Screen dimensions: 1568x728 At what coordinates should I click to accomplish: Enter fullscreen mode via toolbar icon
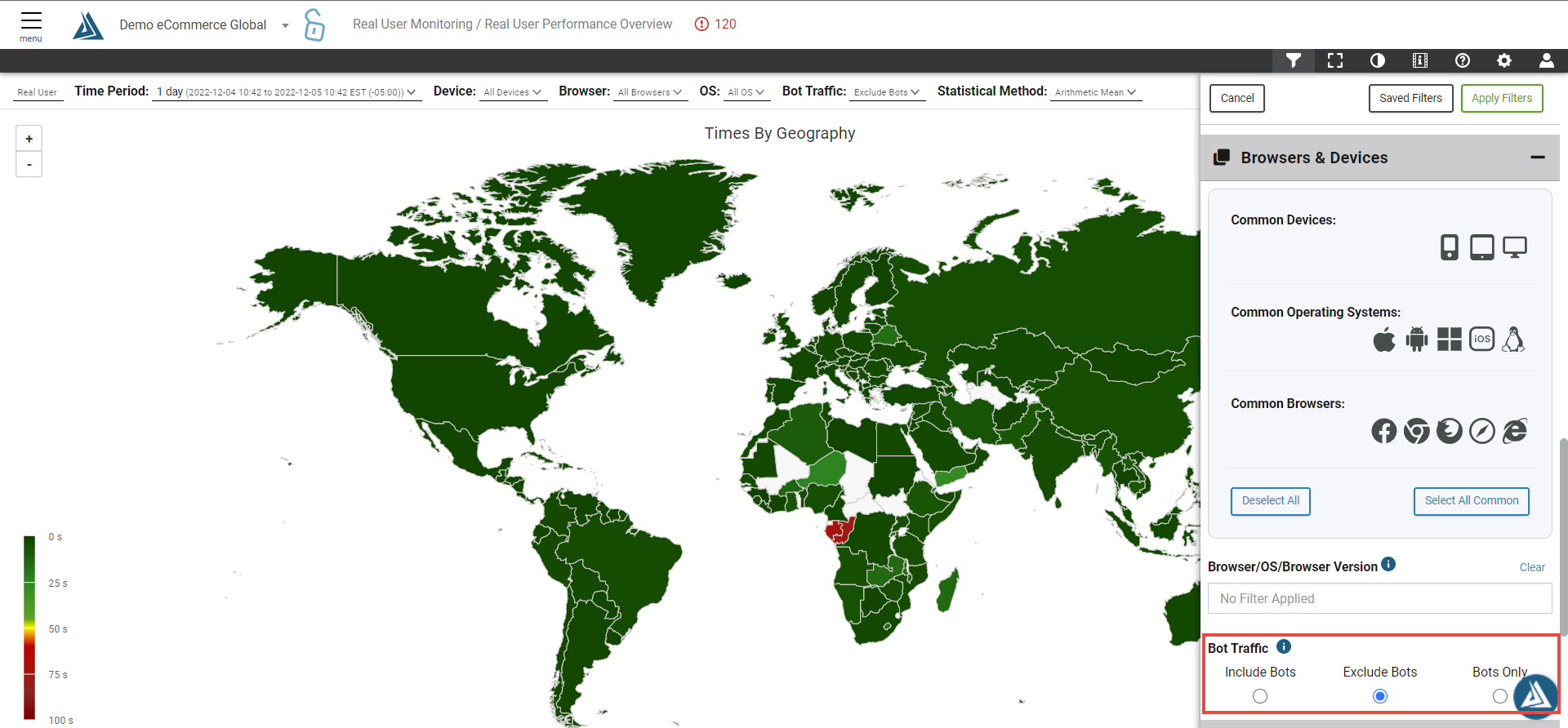(1335, 60)
